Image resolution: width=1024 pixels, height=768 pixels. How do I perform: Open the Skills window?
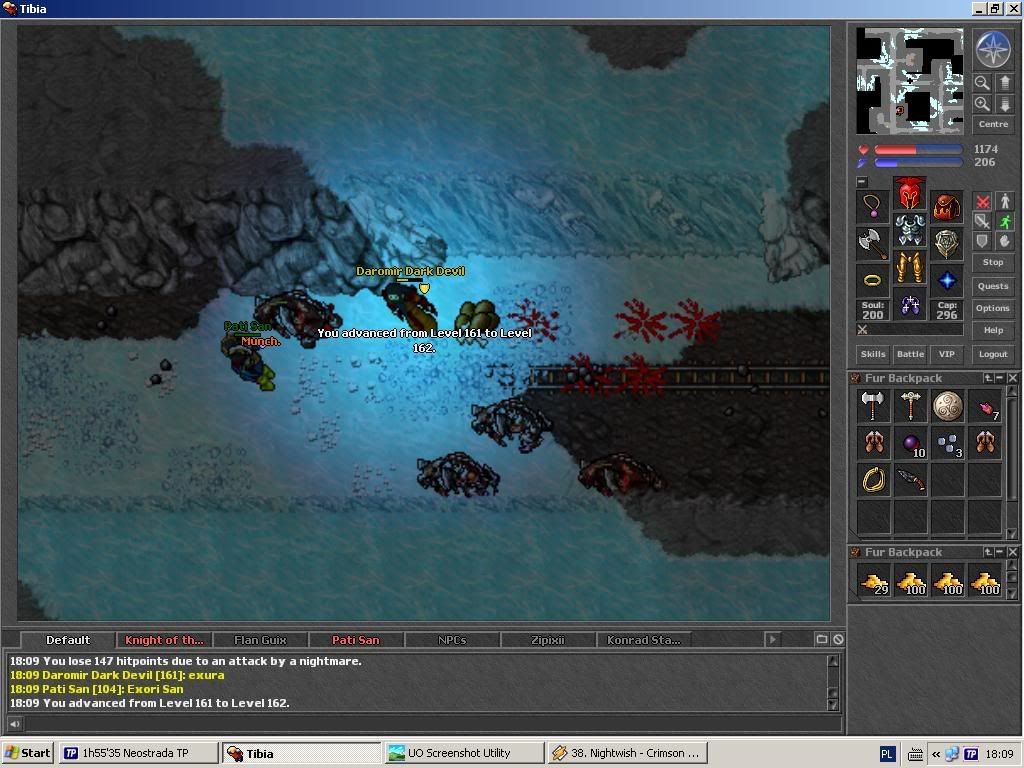(x=872, y=354)
